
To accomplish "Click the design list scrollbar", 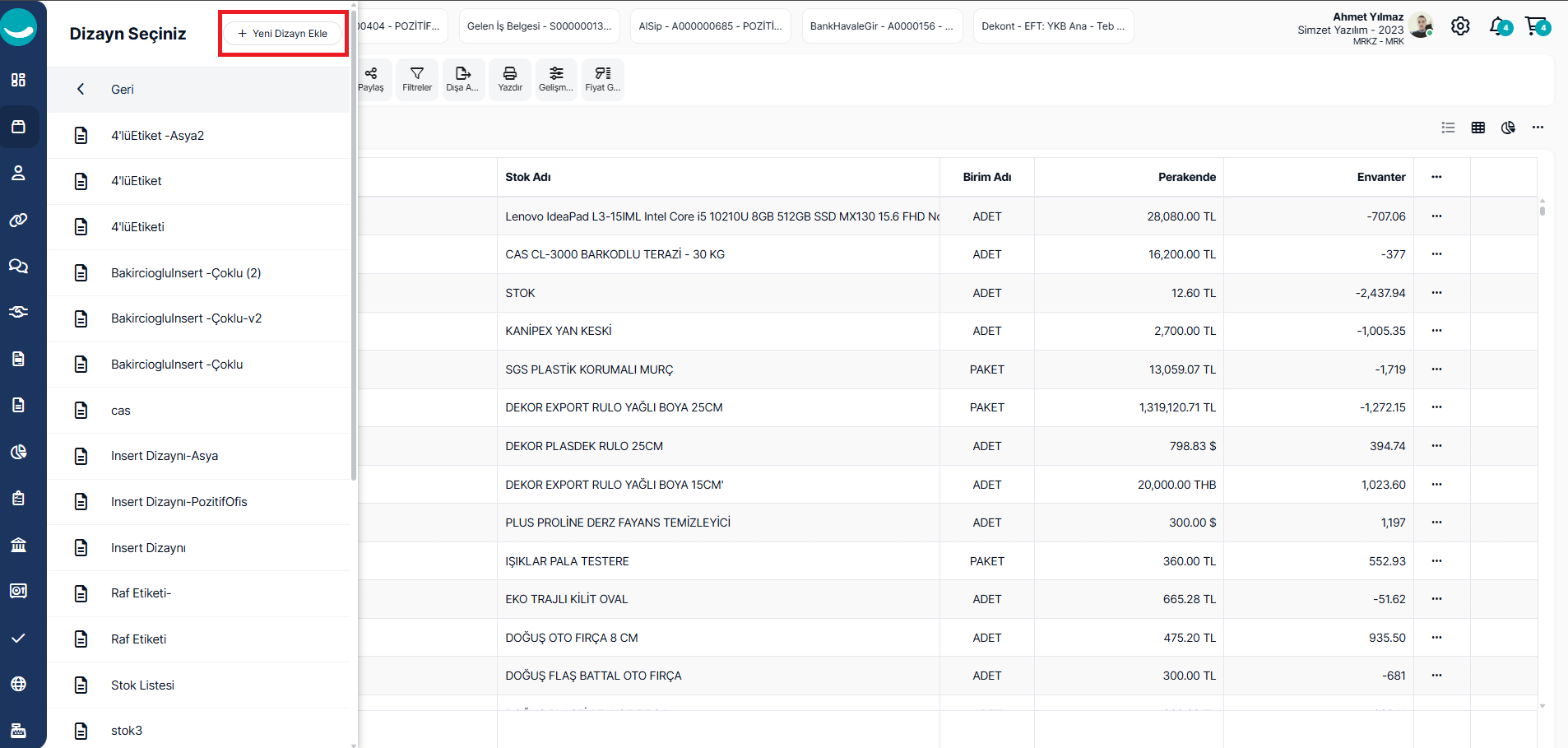I will (x=354, y=247).
